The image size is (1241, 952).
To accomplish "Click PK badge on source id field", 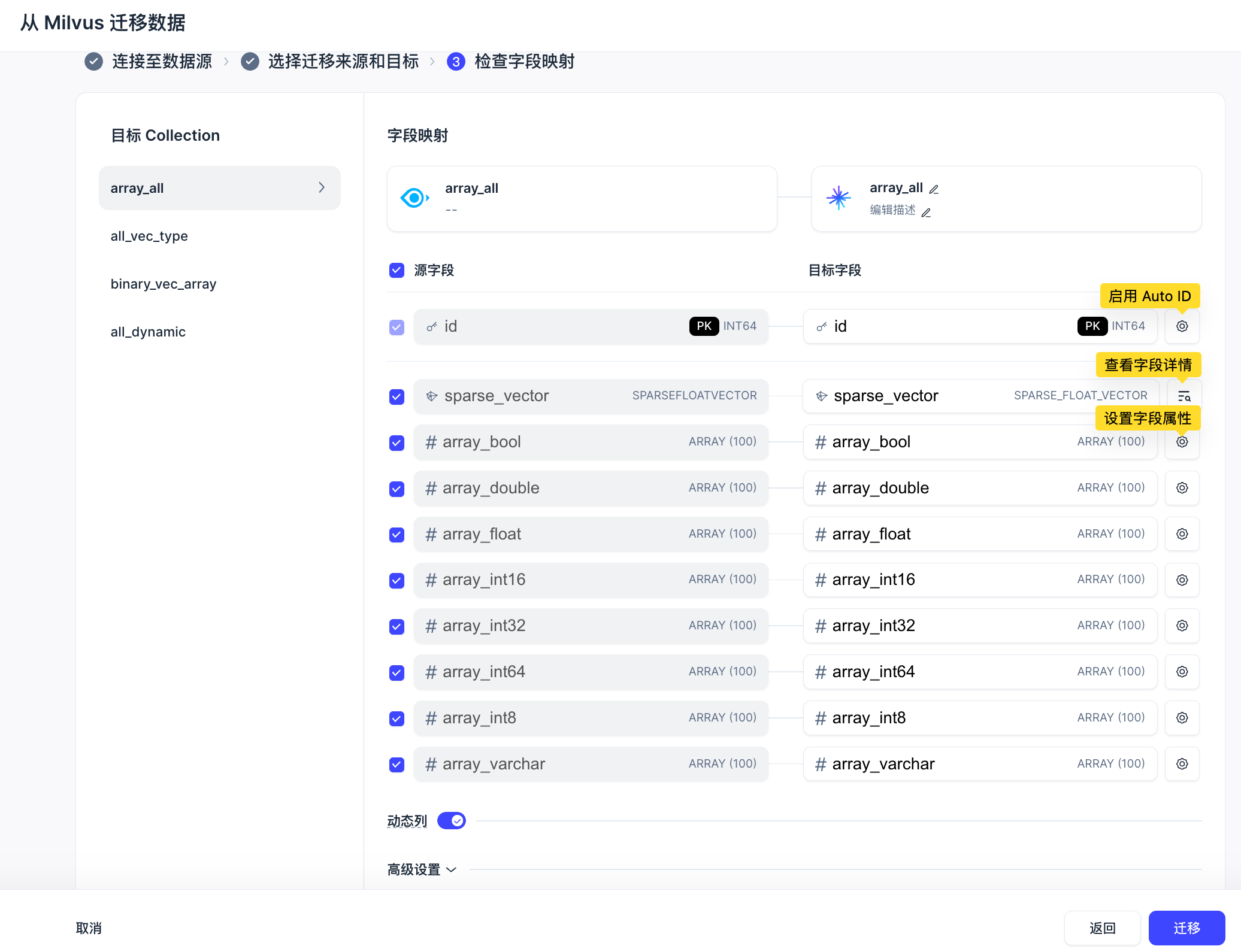I will [x=704, y=326].
